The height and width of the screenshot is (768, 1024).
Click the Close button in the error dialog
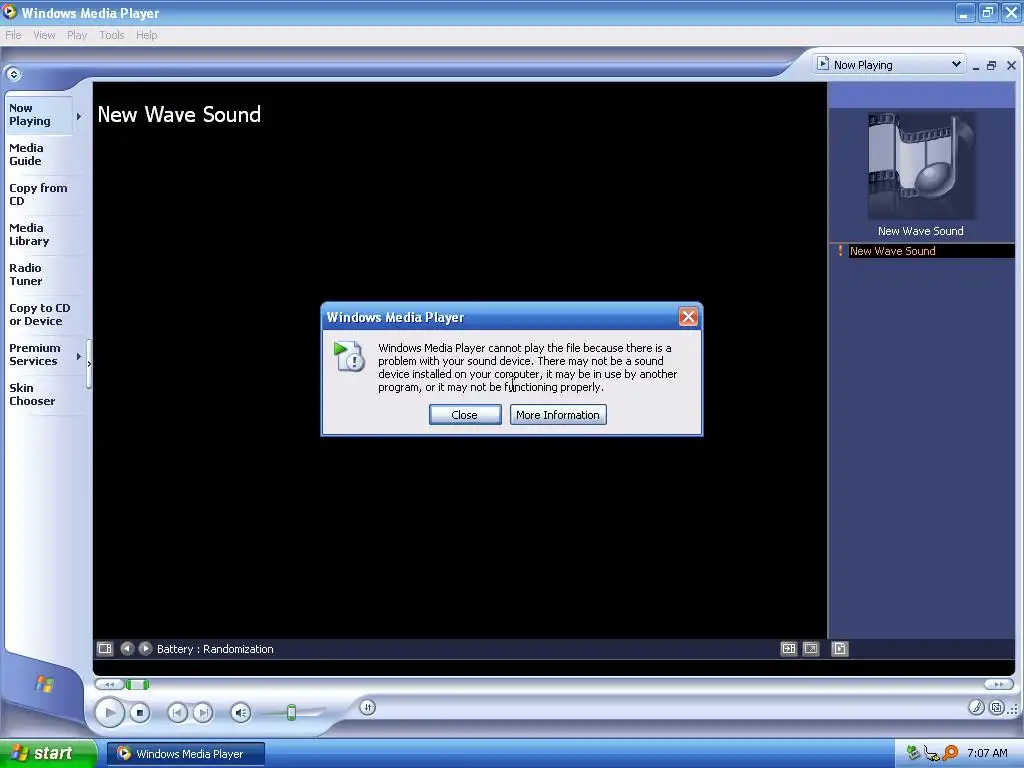click(x=465, y=415)
